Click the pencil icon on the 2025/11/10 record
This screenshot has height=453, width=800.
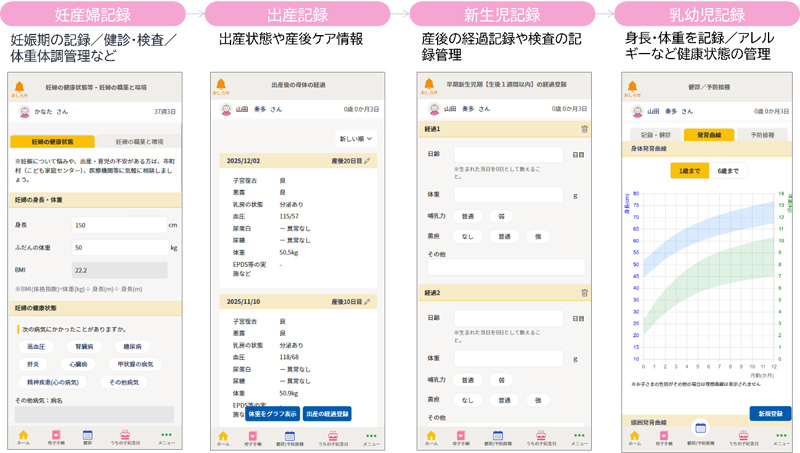click(367, 301)
